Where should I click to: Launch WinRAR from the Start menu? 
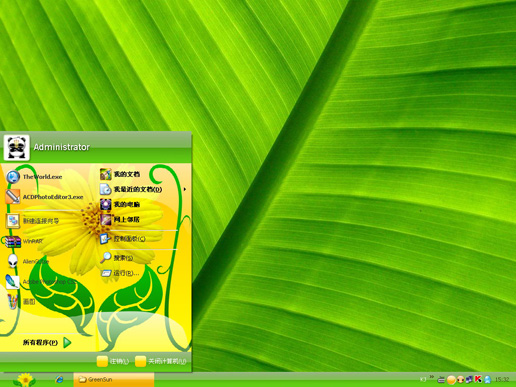pos(24,241)
